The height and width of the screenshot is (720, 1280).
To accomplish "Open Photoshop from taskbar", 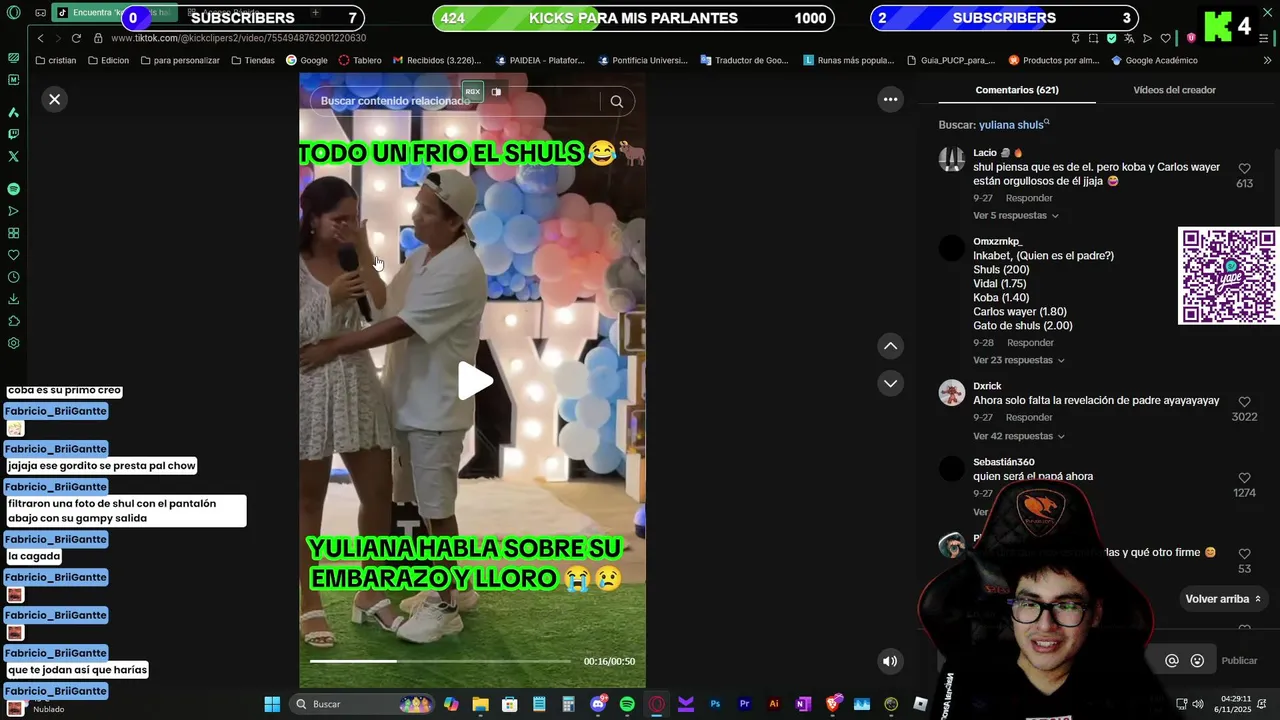I will coord(715,704).
